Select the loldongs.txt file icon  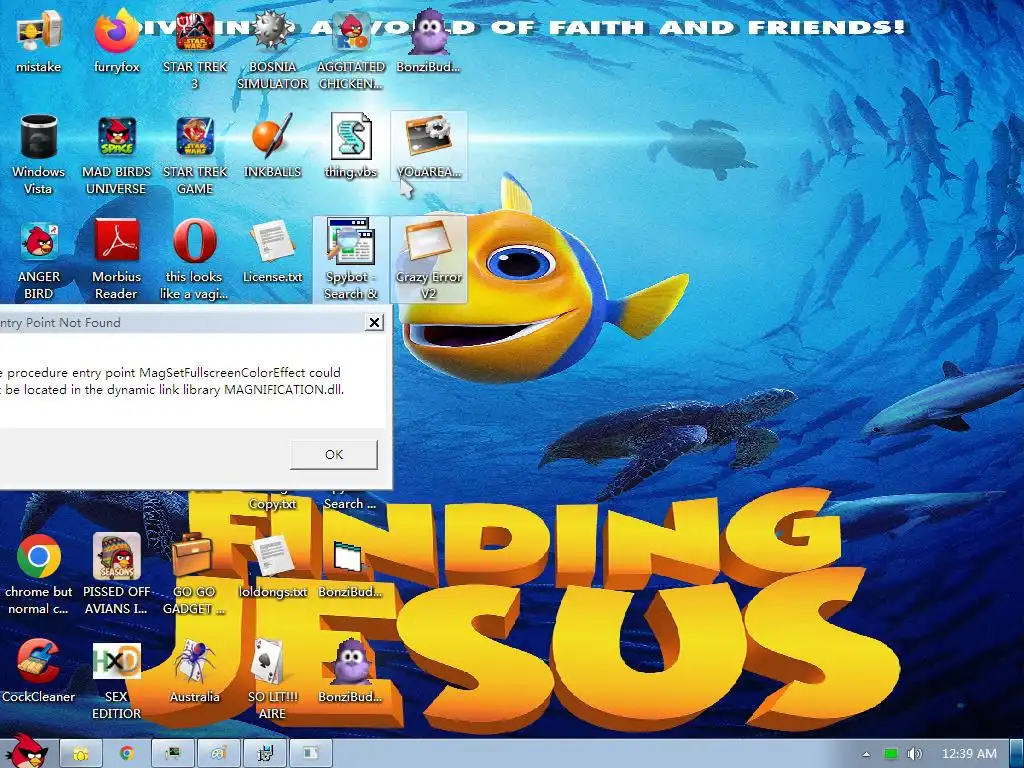[272, 567]
